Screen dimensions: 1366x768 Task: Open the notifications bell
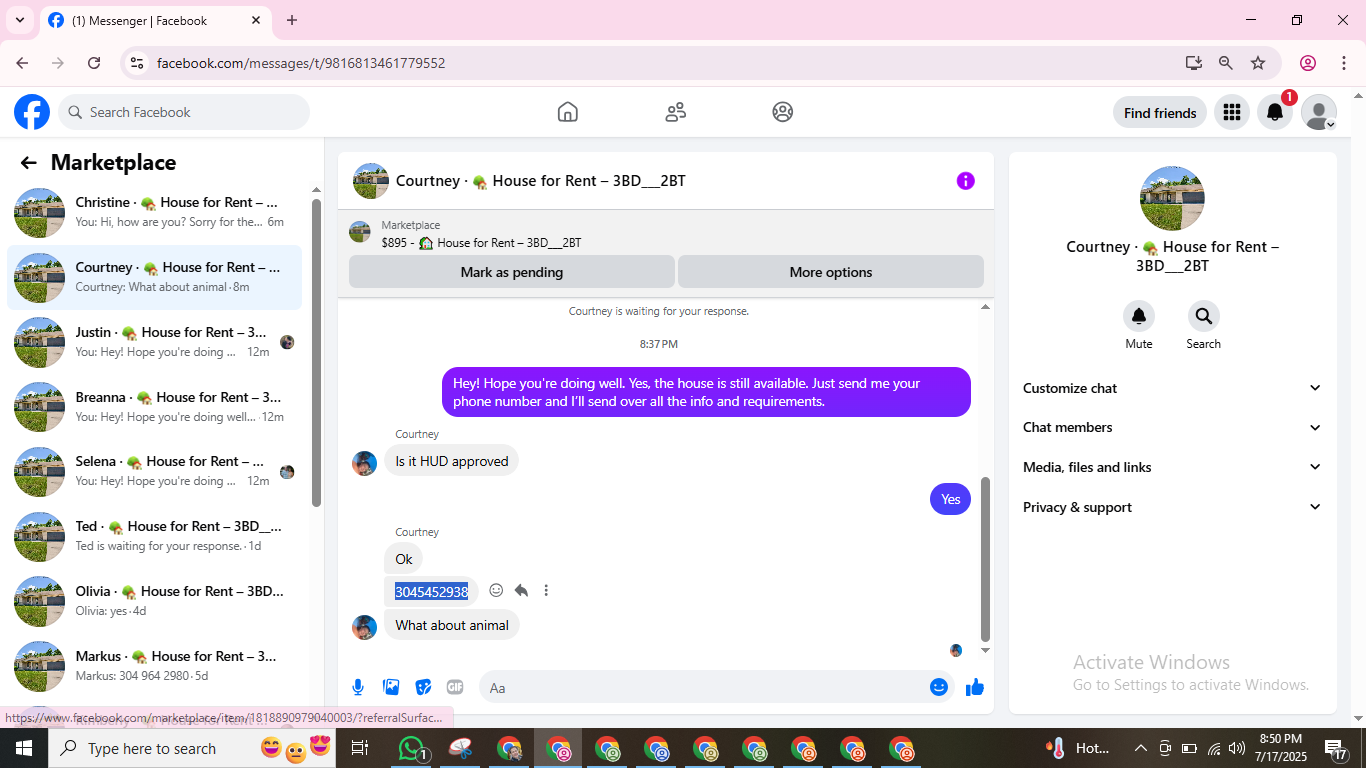(x=1275, y=112)
